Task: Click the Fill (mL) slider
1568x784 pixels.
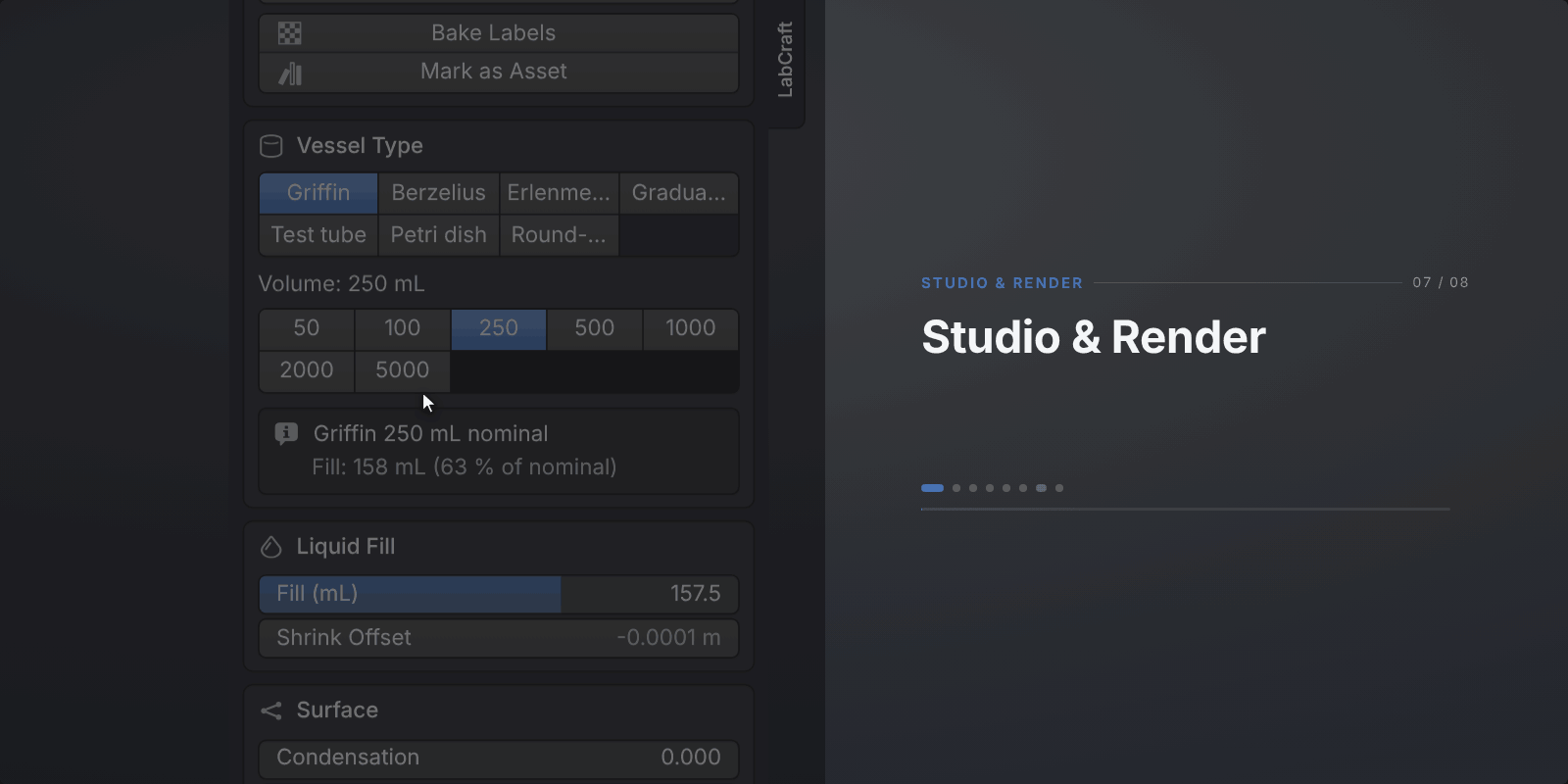Action: pyautogui.click(x=499, y=594)
